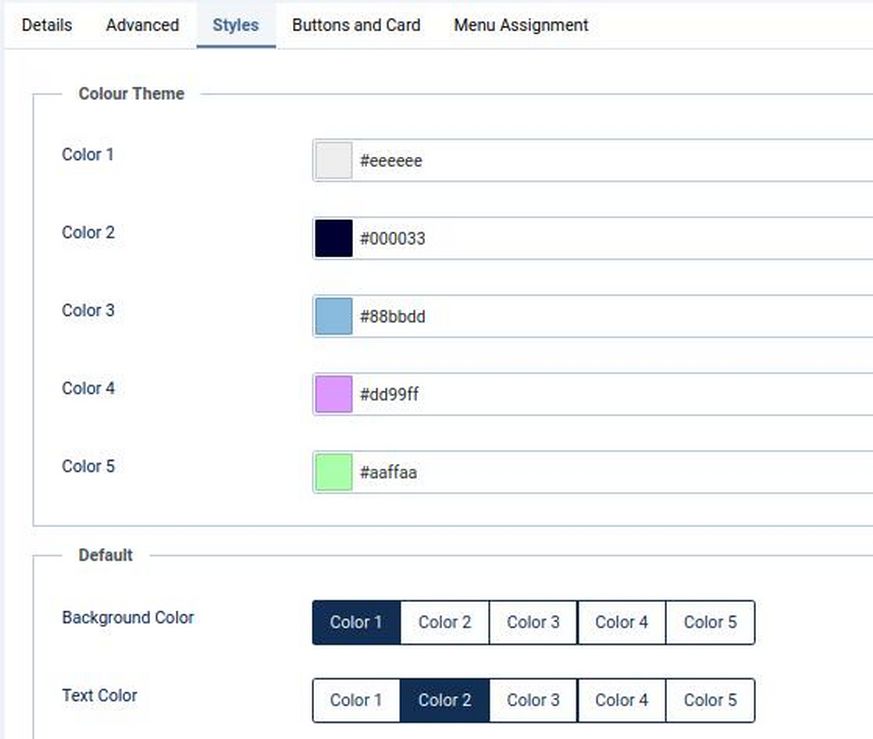Viewport: 873px width, 739px height.
Task: Select the Styles tab
Action: [x=235, y=25]
